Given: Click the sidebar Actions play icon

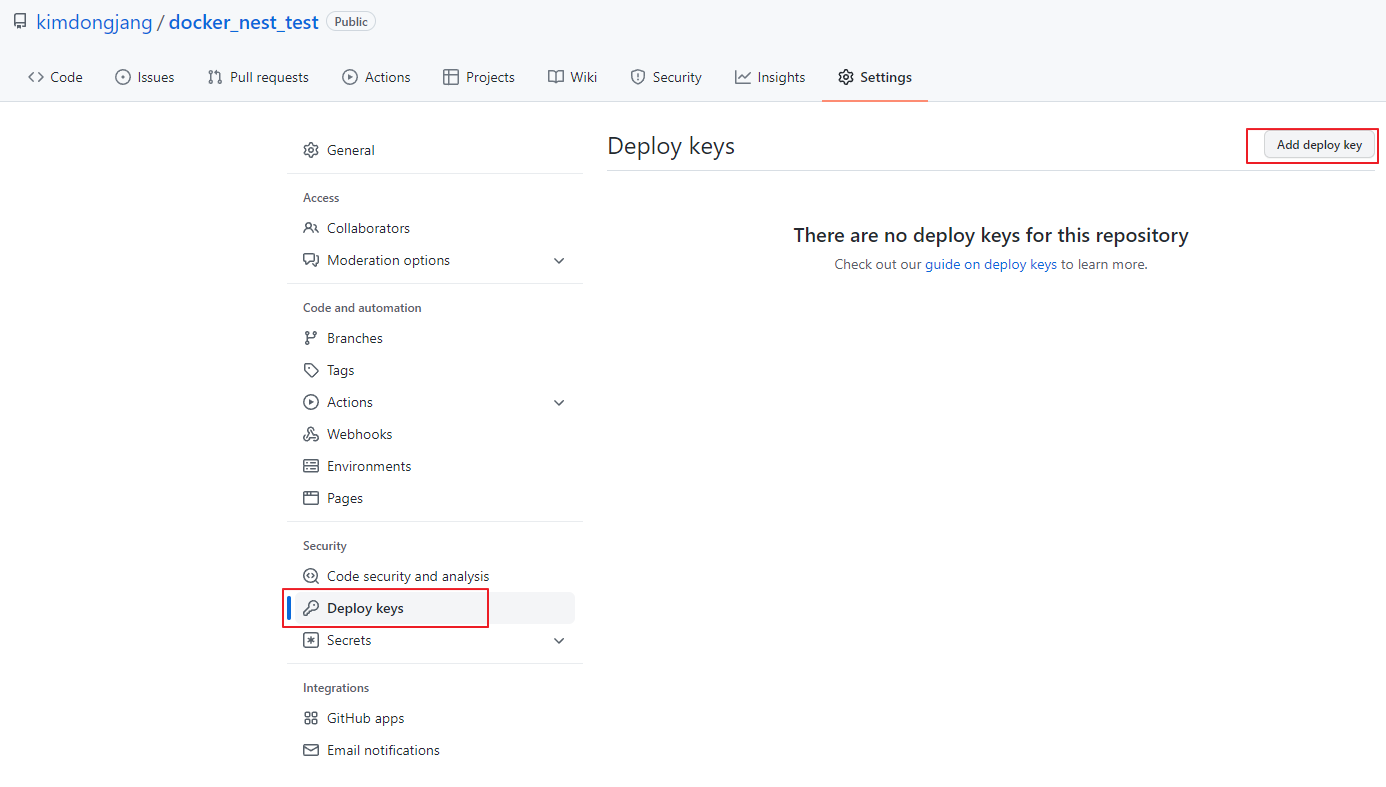Looking at the screenshot, I should [311, 402].
